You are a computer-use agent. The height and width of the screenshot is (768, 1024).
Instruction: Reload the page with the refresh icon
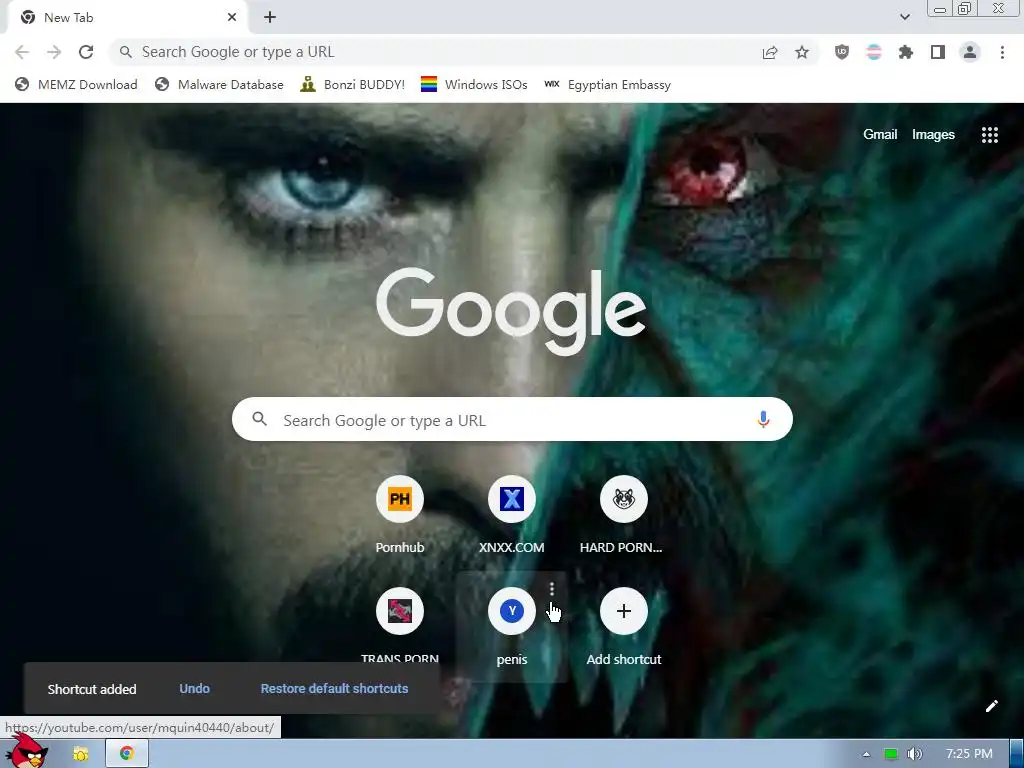86,52
